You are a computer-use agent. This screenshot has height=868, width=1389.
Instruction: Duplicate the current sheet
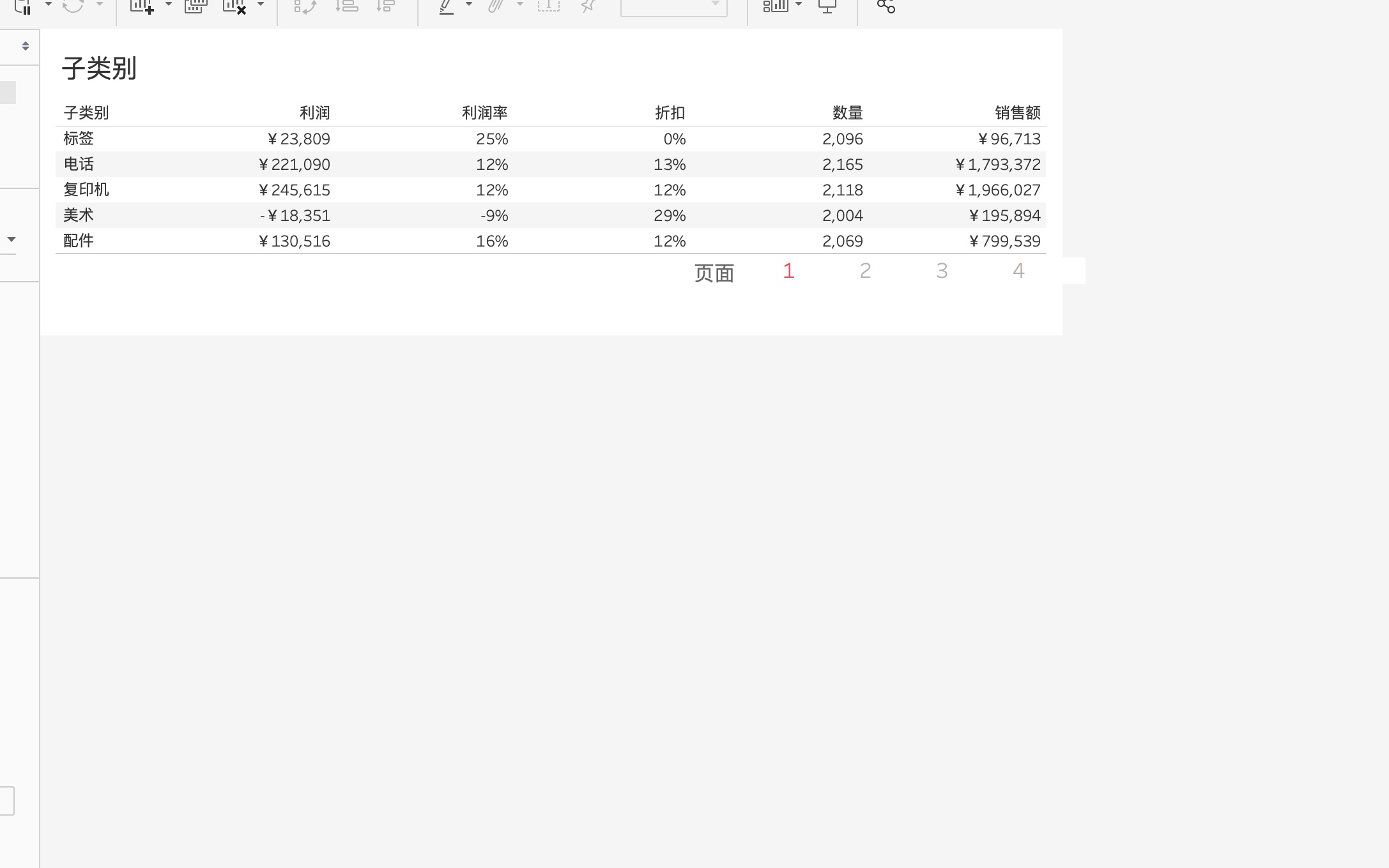196,6
